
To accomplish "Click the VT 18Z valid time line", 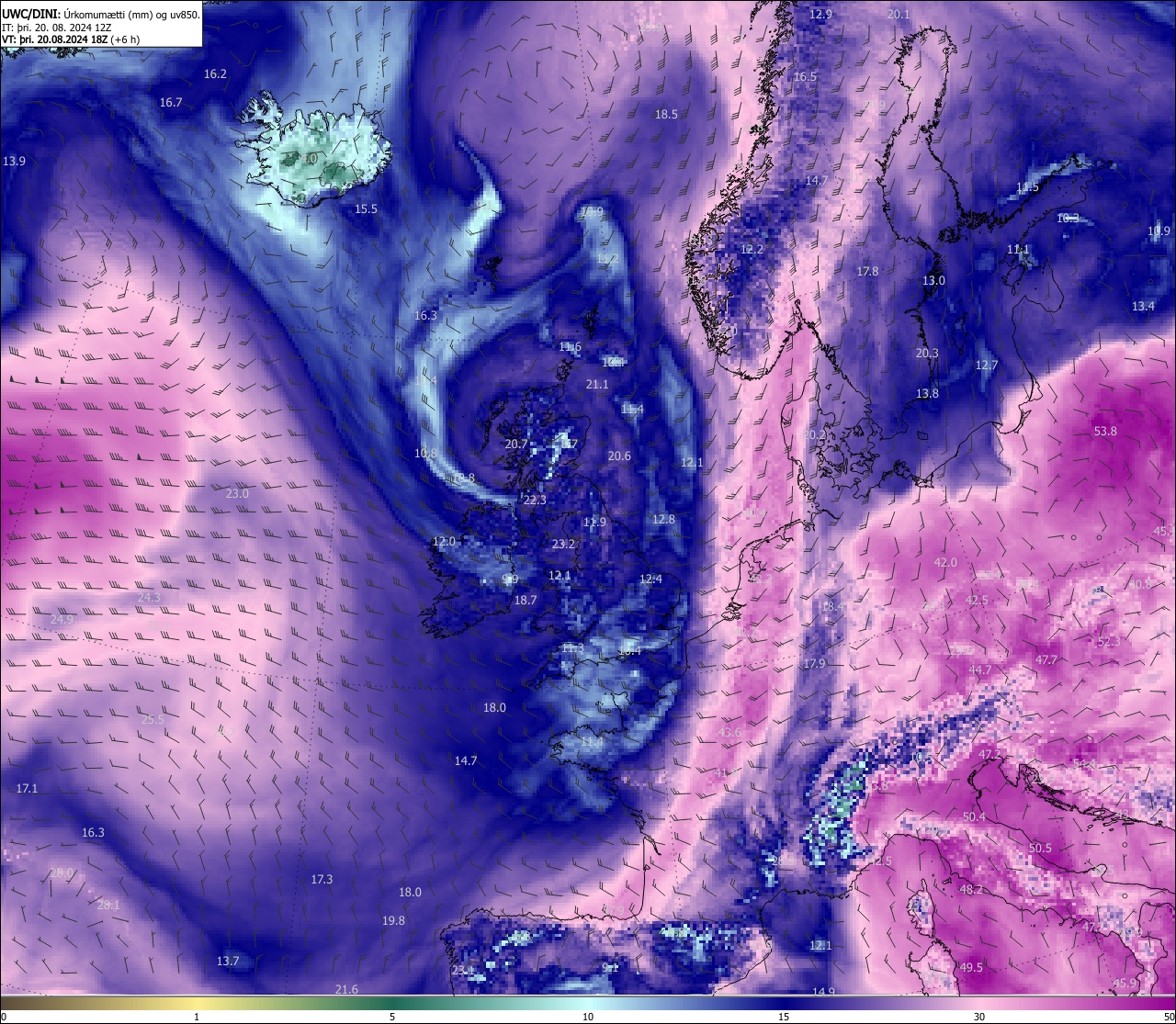I will point(71,39).
